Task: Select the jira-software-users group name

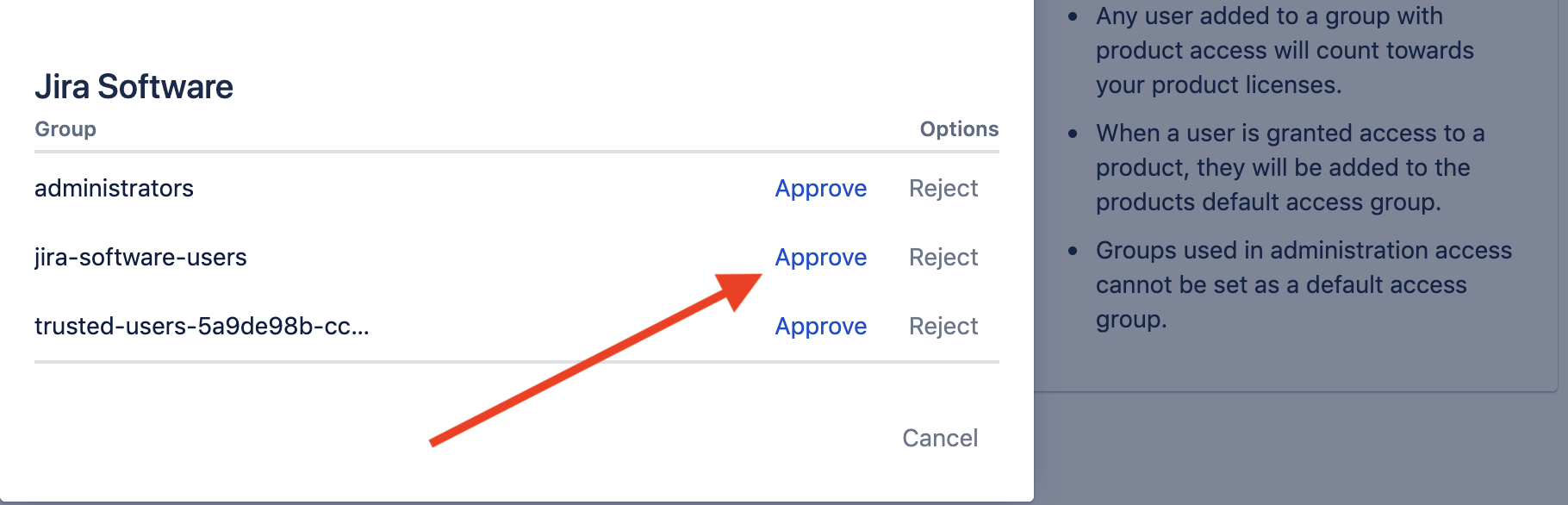Action: tap(140, 257)
